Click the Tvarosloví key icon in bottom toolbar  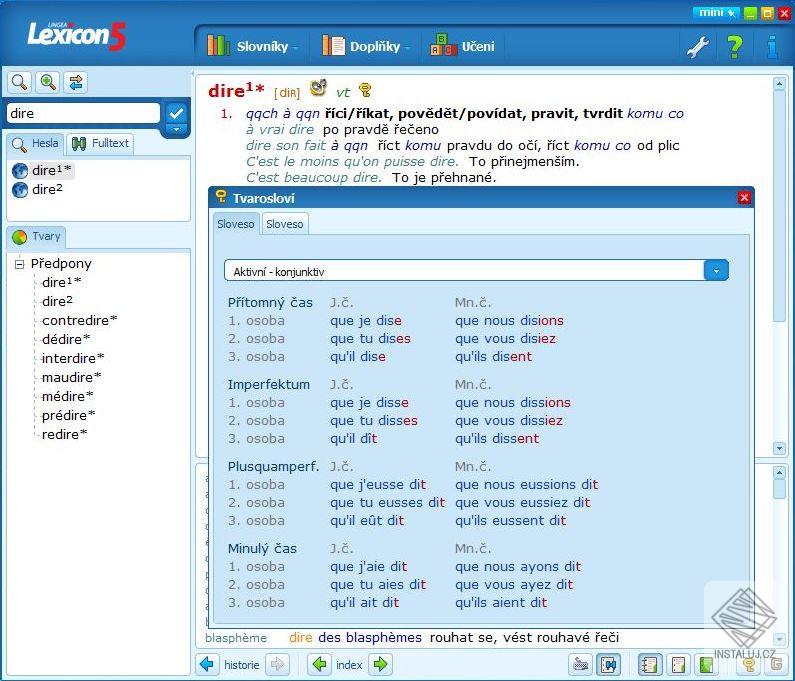tap(749, 664)
